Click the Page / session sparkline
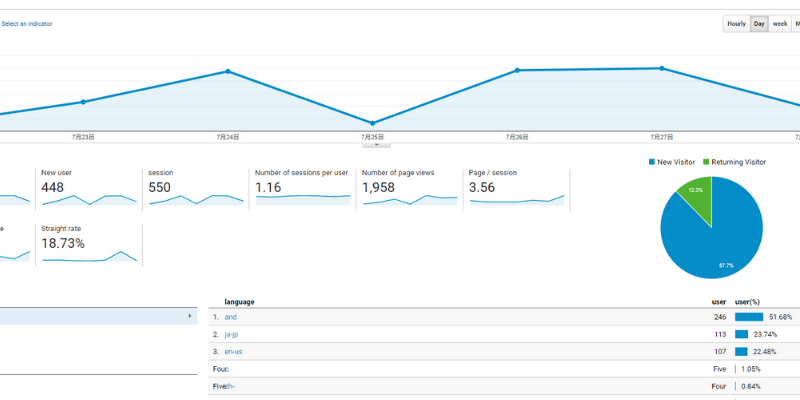Screen dimensions: 800x400 coord(517,200)
